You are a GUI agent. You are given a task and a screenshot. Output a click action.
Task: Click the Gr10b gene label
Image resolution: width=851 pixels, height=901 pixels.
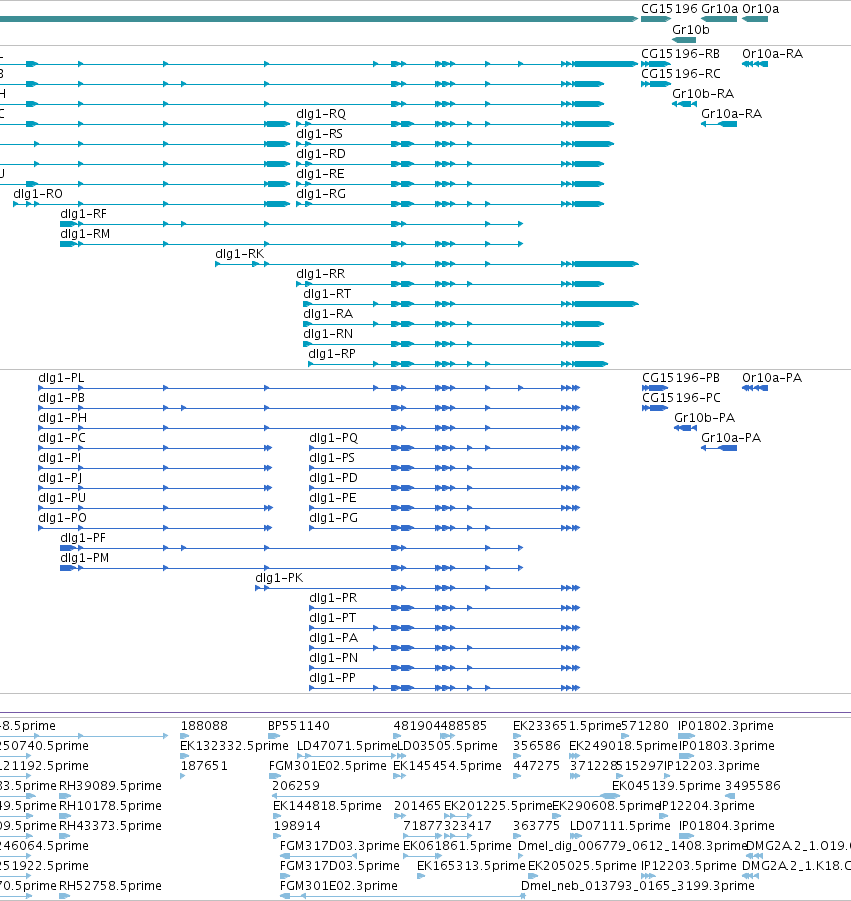click(691, 29)
